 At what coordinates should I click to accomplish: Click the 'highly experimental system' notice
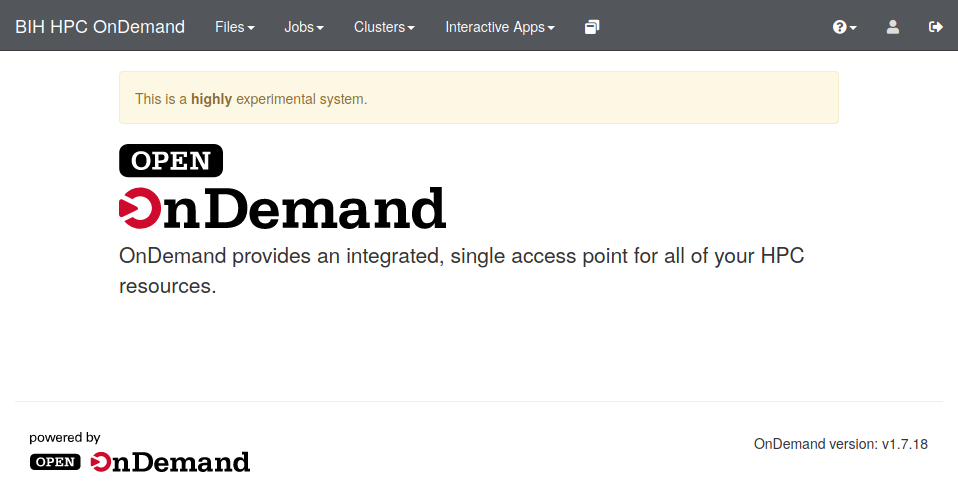479,98
